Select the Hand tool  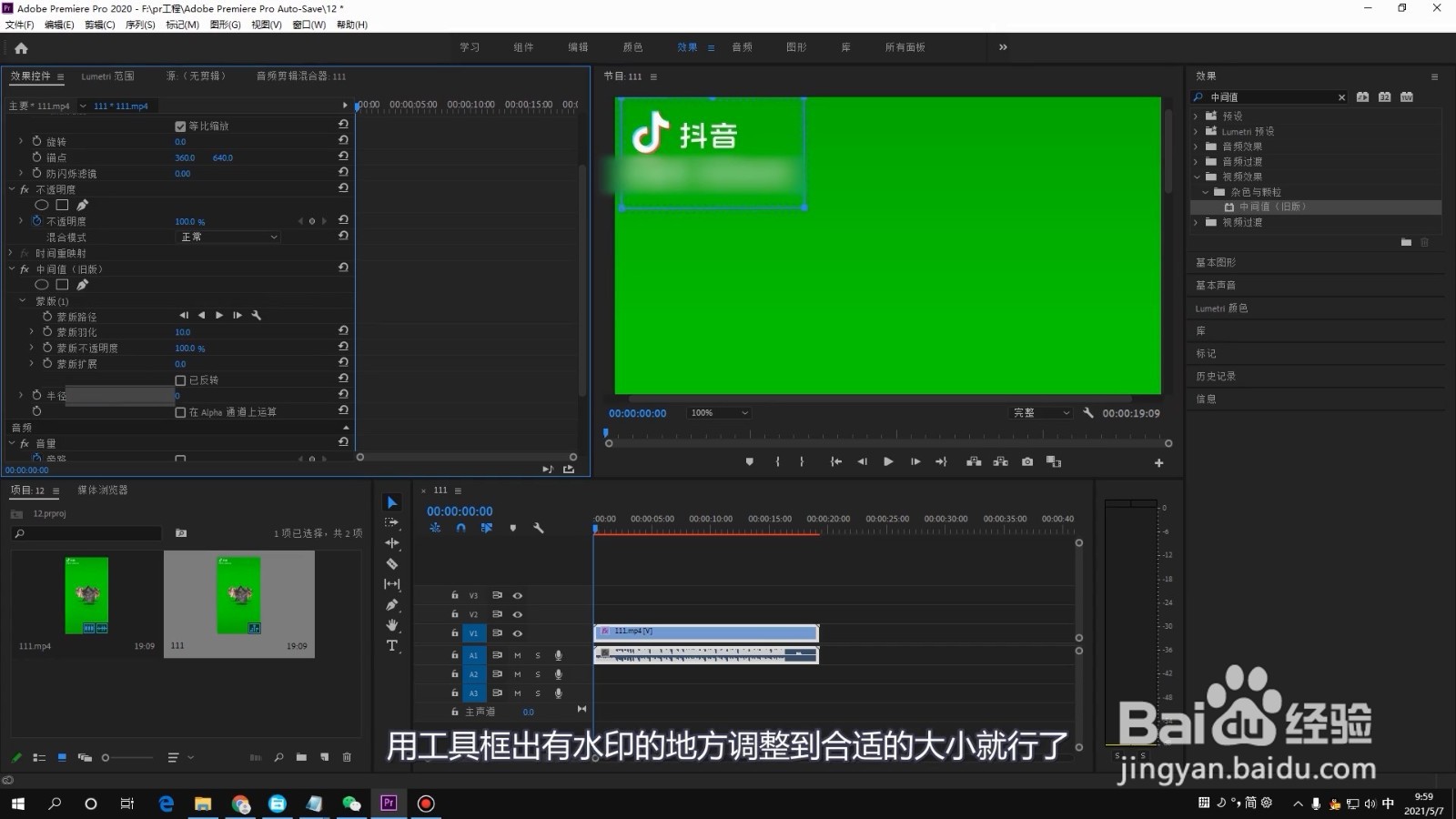tap(392, 625)
